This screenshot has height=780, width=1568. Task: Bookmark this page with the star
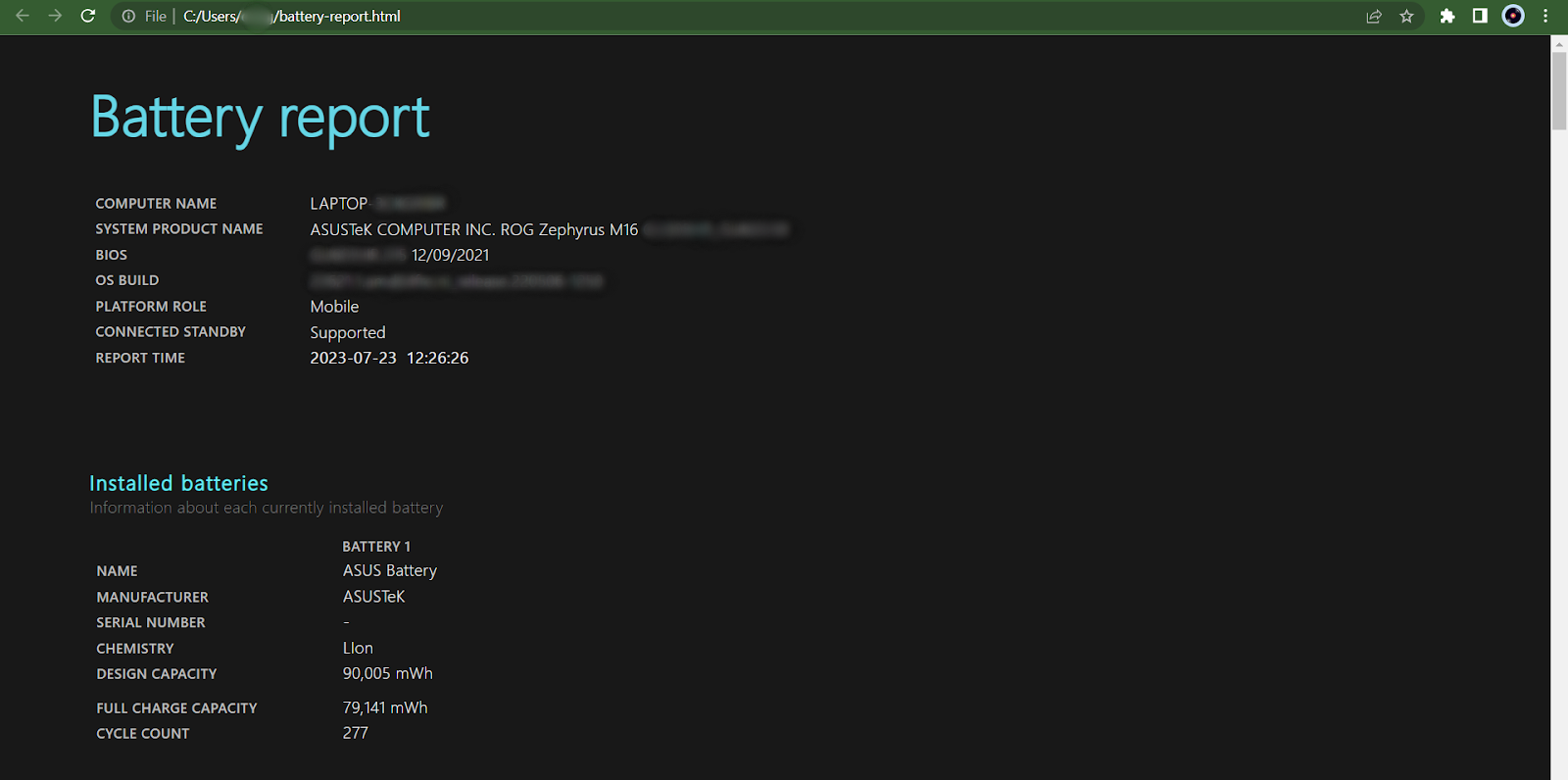point(1406,16)
